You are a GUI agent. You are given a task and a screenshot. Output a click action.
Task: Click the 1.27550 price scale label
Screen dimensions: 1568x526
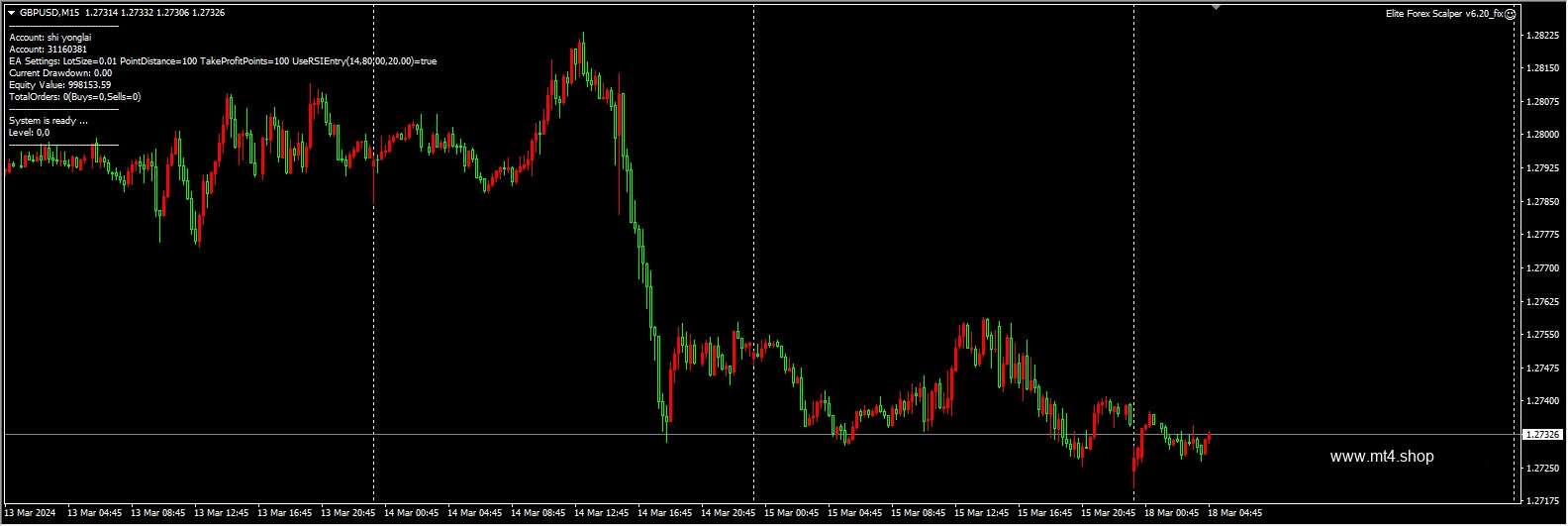(x=1543, y=335)
